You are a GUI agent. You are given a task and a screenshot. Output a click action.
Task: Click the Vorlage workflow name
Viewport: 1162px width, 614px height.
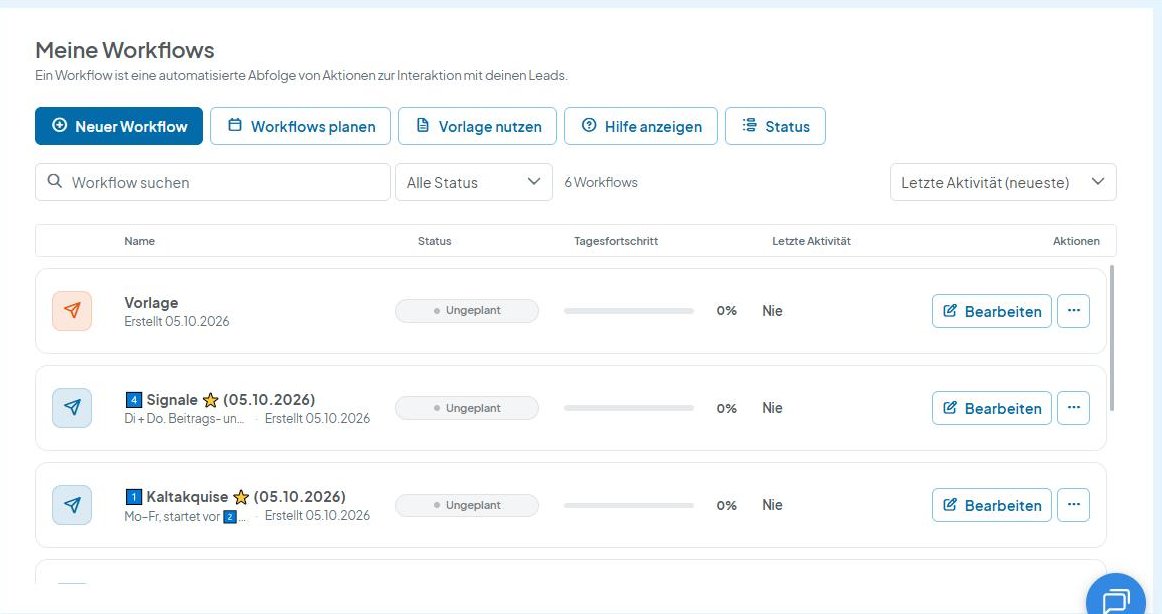[151, 302]
